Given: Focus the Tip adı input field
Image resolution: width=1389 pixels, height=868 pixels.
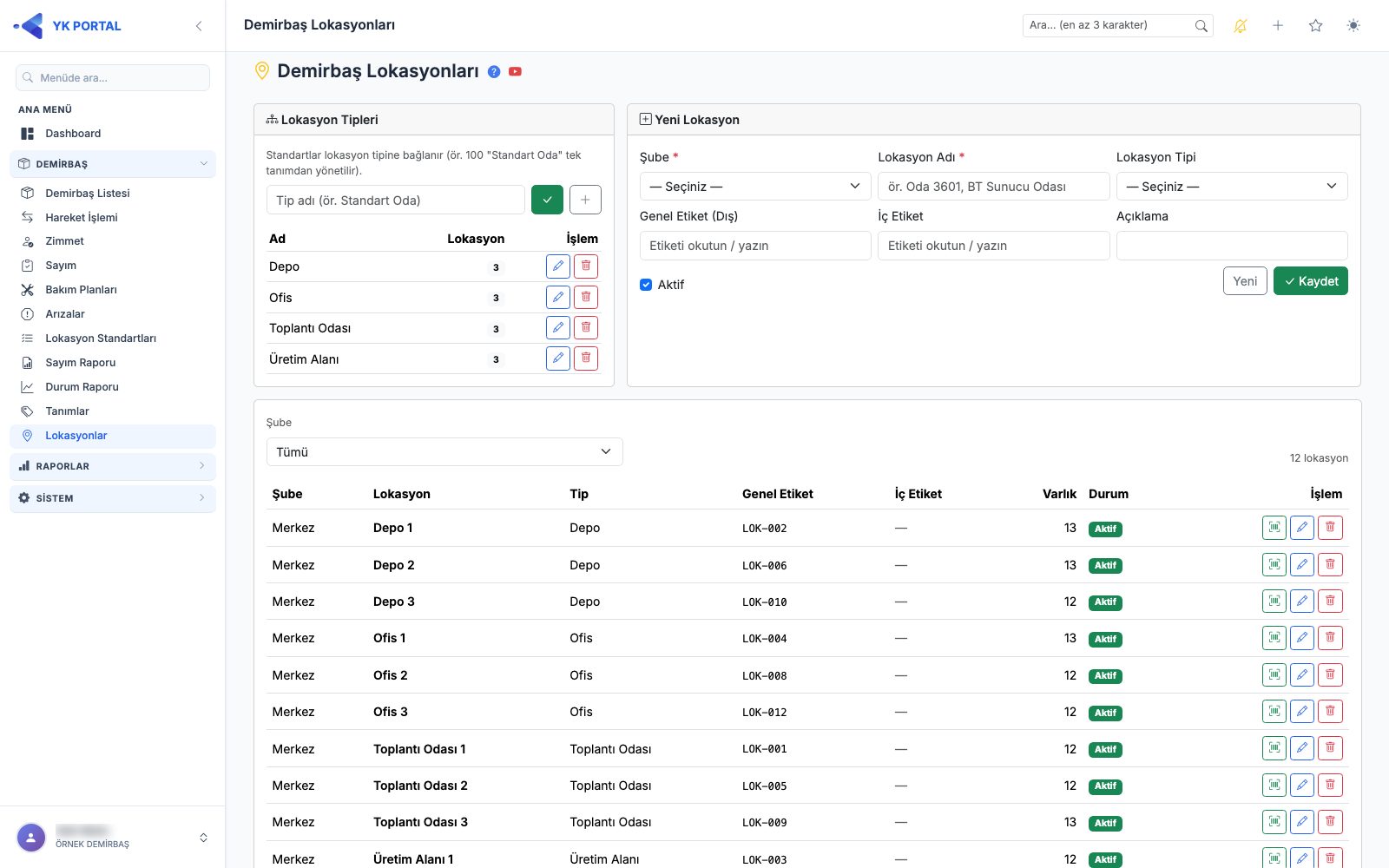Looking at the screenshot, I should tap(396, 200).
